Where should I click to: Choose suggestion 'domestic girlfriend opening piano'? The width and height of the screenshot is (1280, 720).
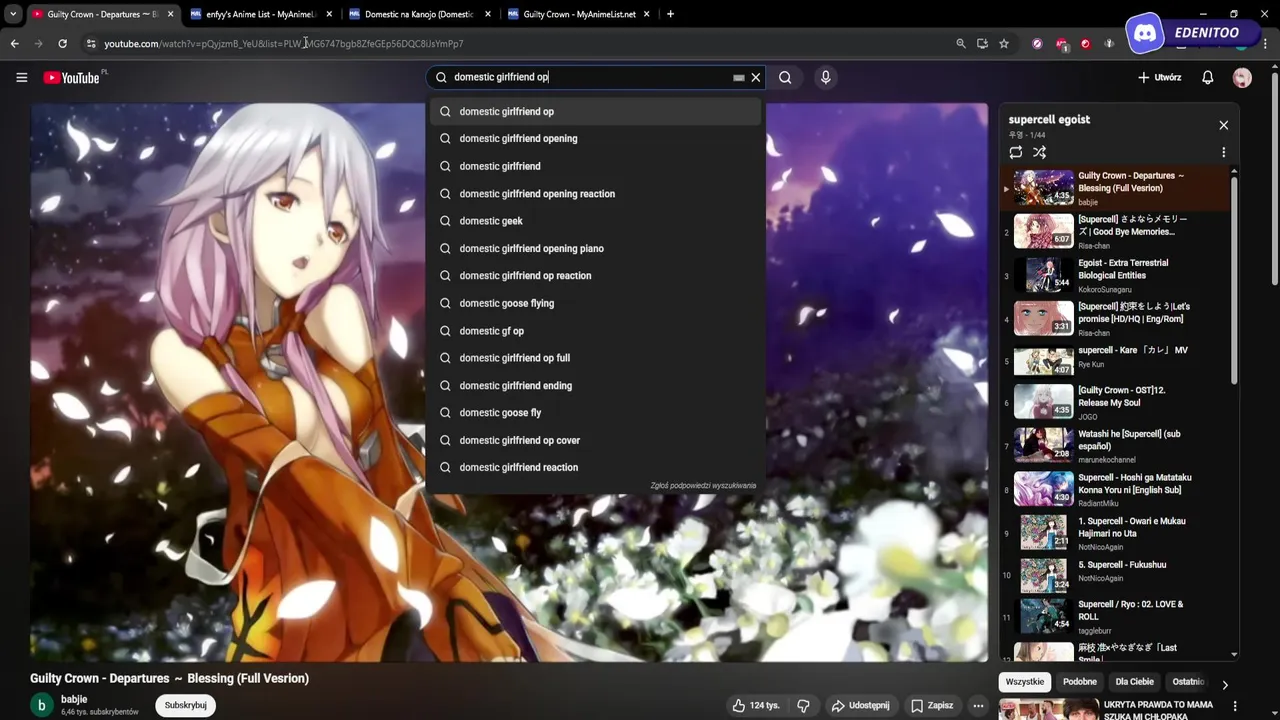595,248
